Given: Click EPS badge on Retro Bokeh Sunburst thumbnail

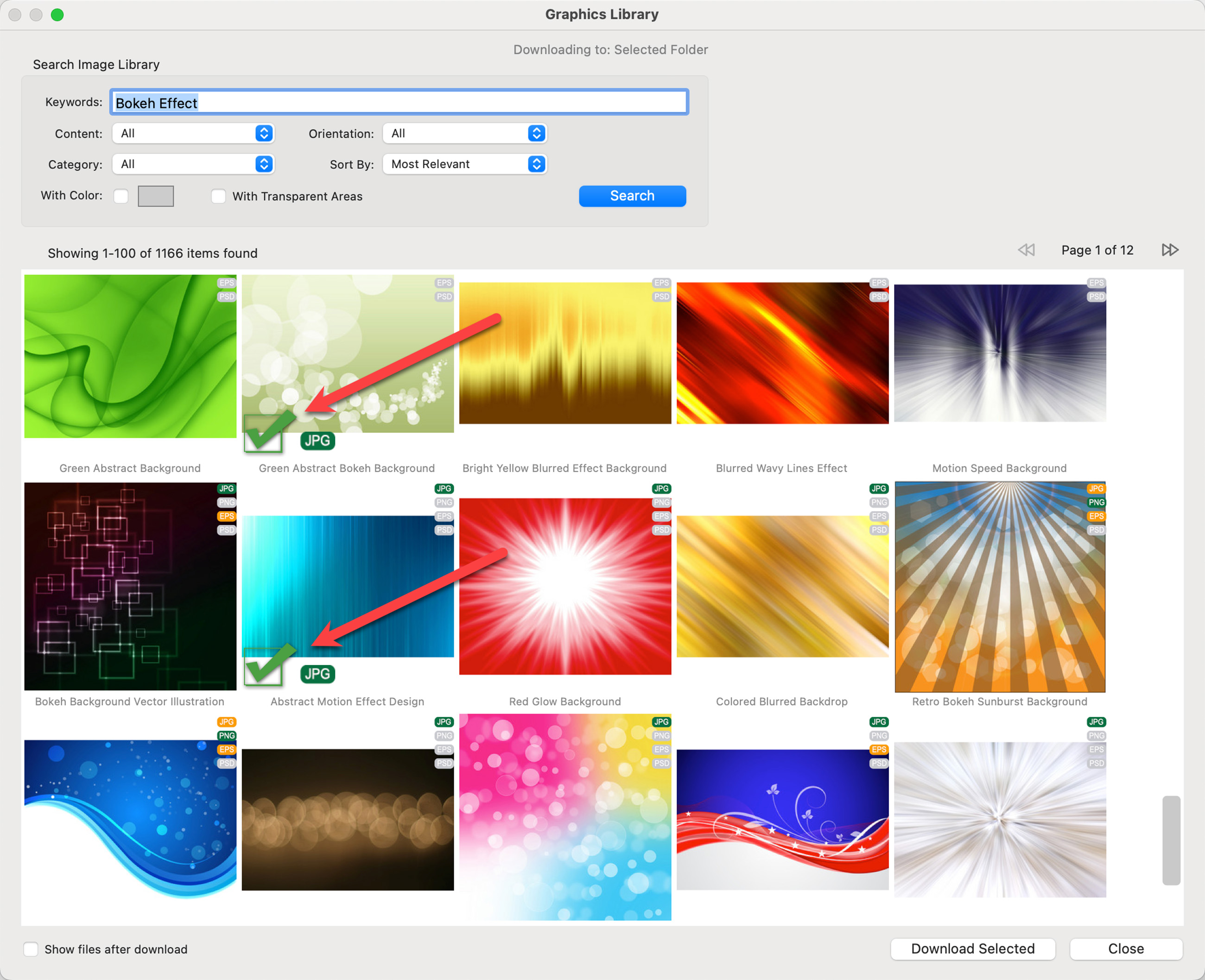Looking at the screenshot, I should tap(1096, 516).
